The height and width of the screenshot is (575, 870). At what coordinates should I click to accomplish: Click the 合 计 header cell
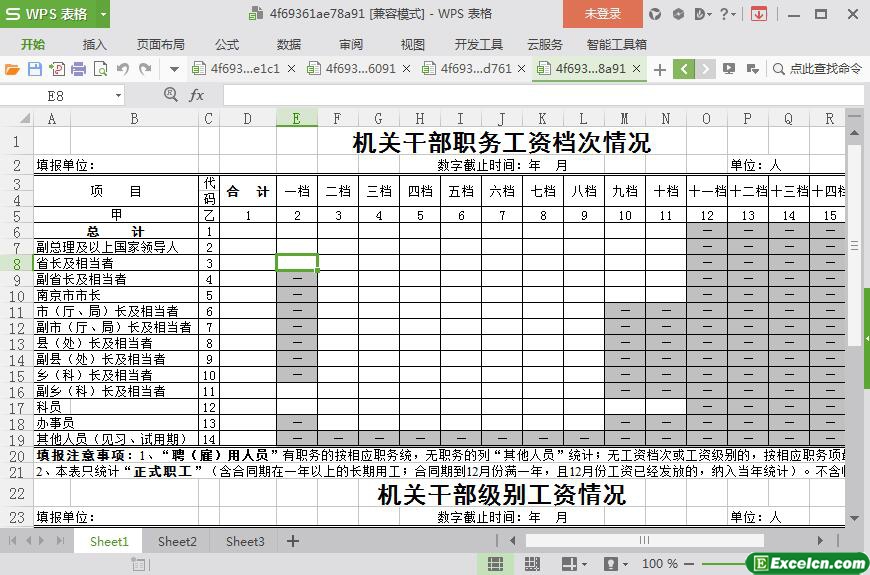pyautogui.click(x=248, y=191)
